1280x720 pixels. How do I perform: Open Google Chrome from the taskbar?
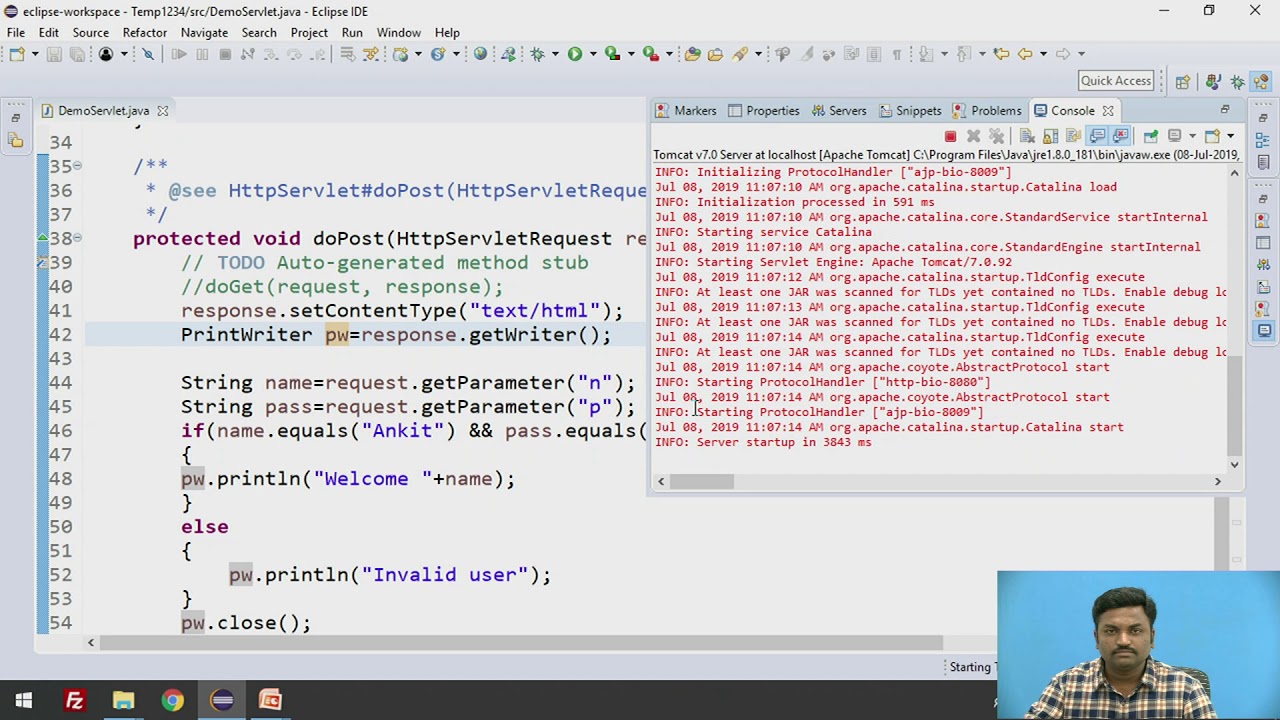pyautogui.click(x=173, y=700)
